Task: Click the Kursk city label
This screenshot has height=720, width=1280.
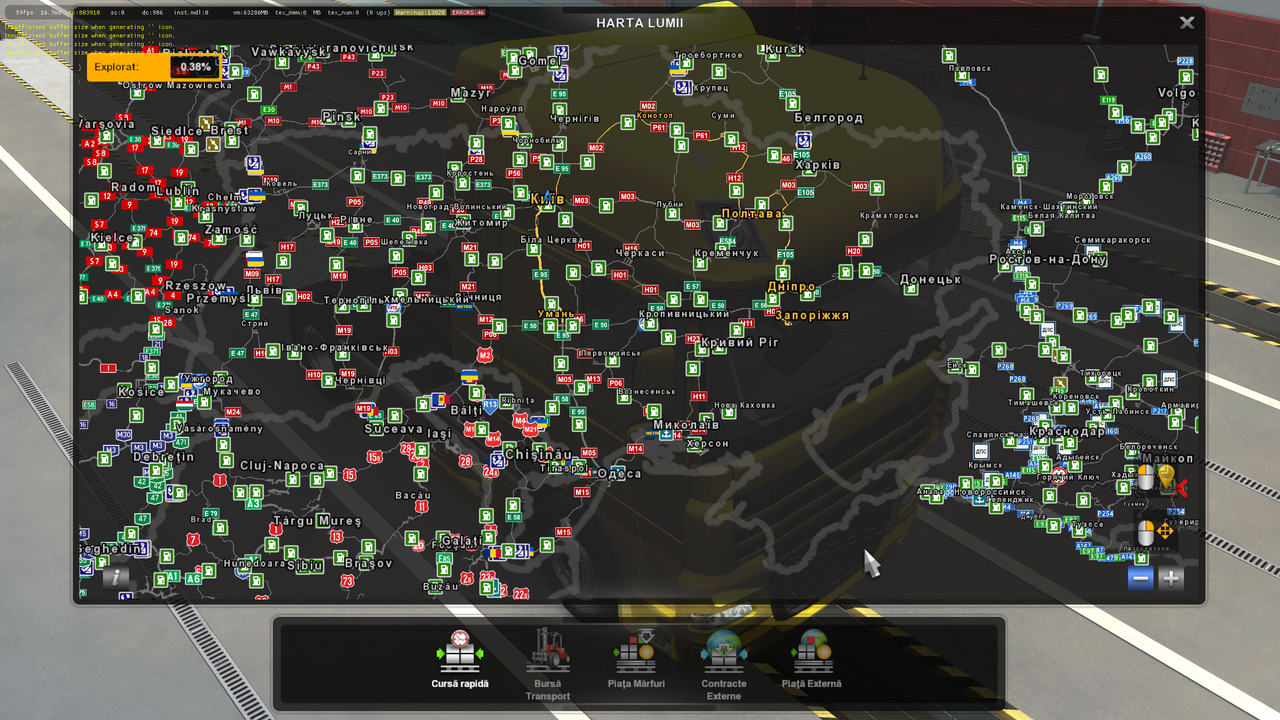Action: tap(785, 48)
